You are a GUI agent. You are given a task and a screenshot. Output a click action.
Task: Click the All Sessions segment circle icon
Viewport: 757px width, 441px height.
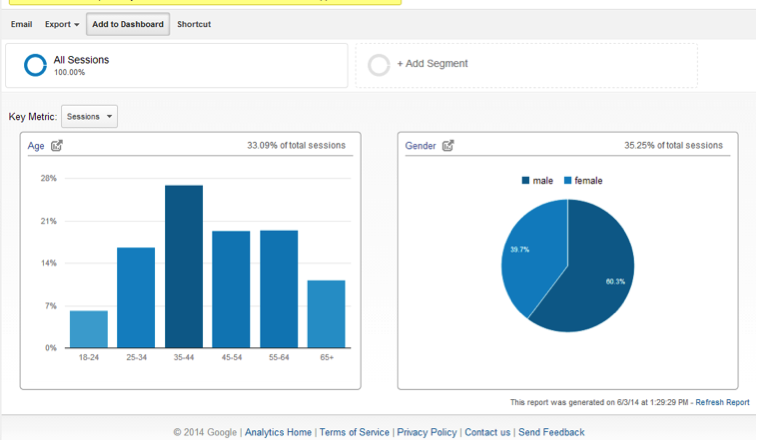tap(35, 65)
